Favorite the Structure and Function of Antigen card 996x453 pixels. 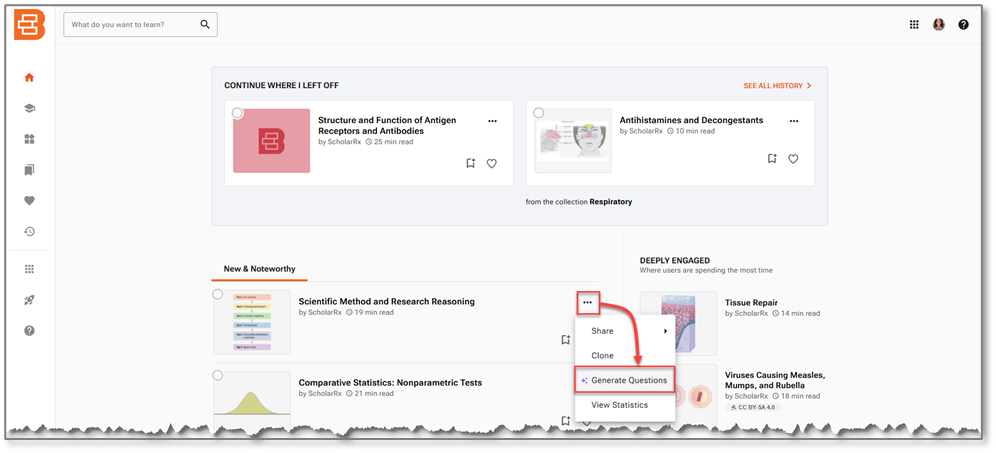tap(492, 164)
